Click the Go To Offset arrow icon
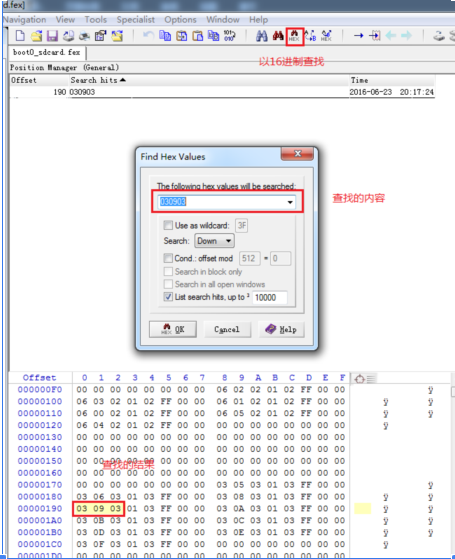455x559 pixels. coord(358,36)
